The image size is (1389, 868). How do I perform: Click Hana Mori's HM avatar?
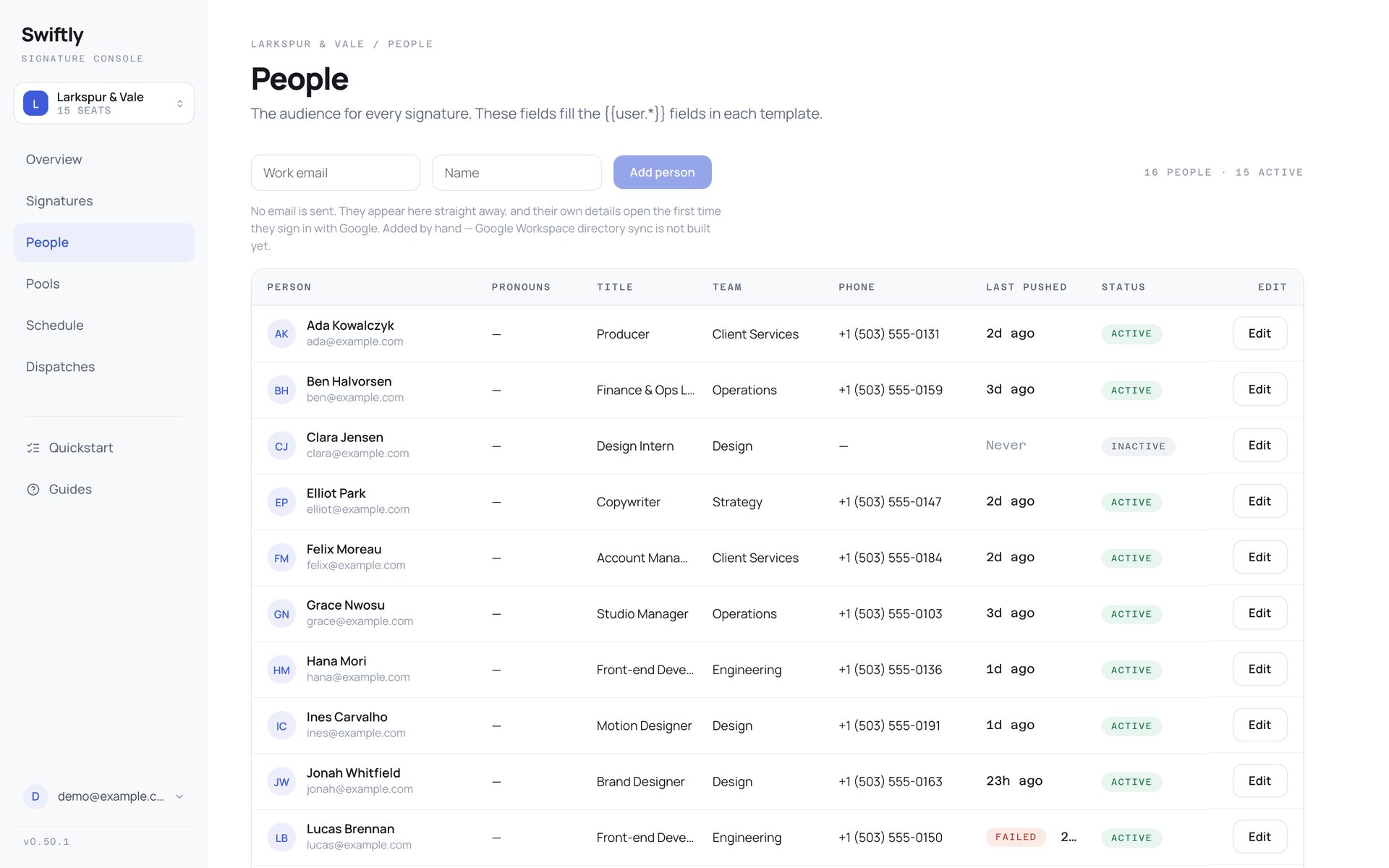pyautogui.click(x=281, y=671)
